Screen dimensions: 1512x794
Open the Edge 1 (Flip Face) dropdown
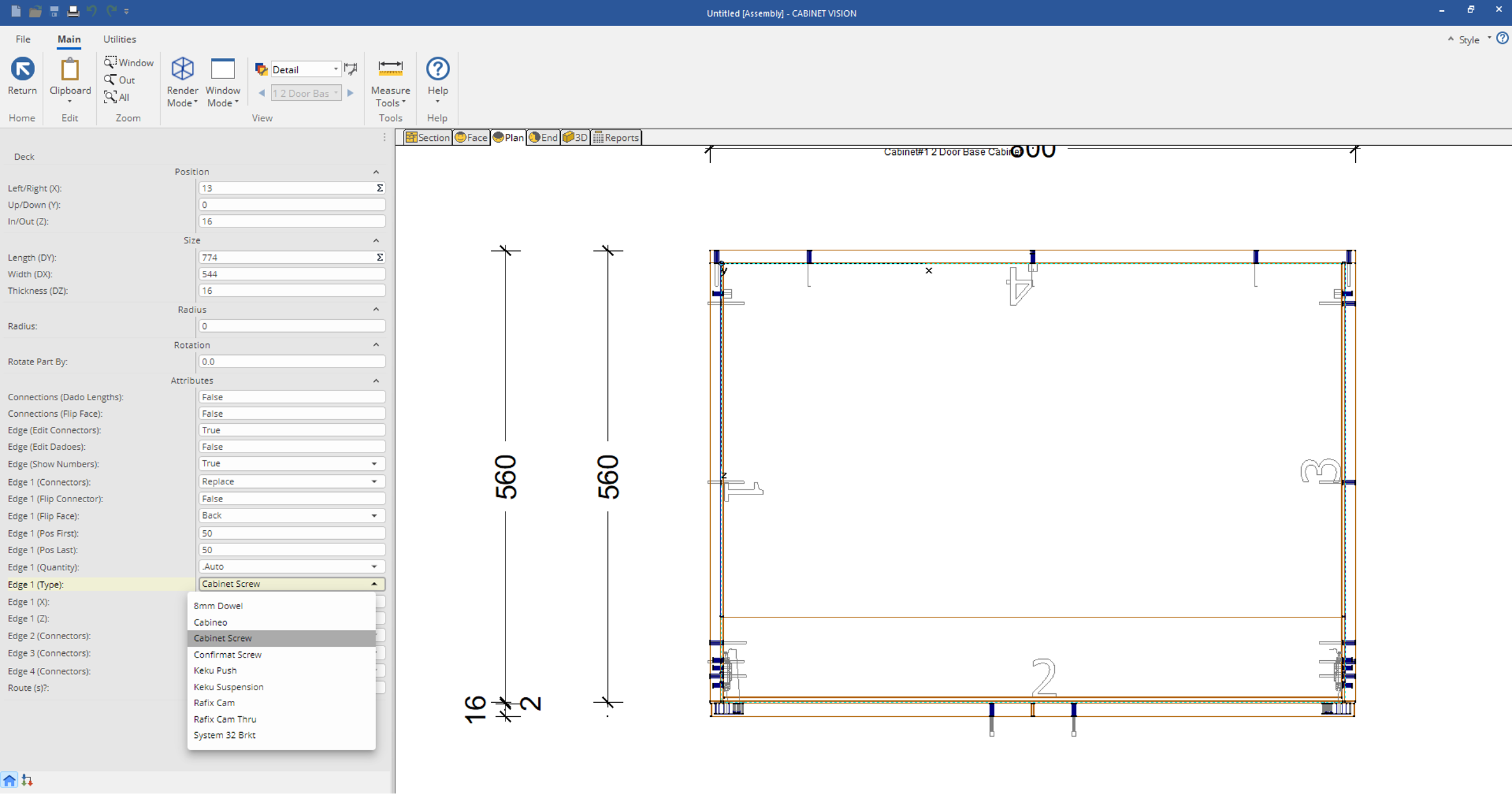pos(374,516)
